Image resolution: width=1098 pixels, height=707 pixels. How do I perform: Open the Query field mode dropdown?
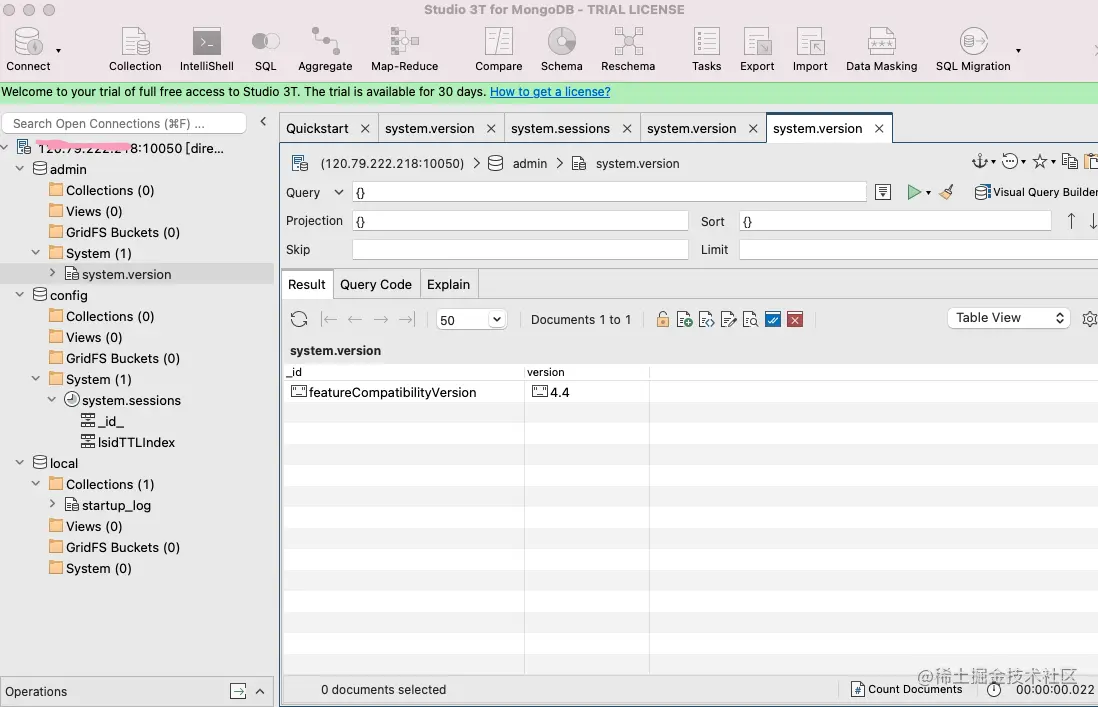pos(339,192)
